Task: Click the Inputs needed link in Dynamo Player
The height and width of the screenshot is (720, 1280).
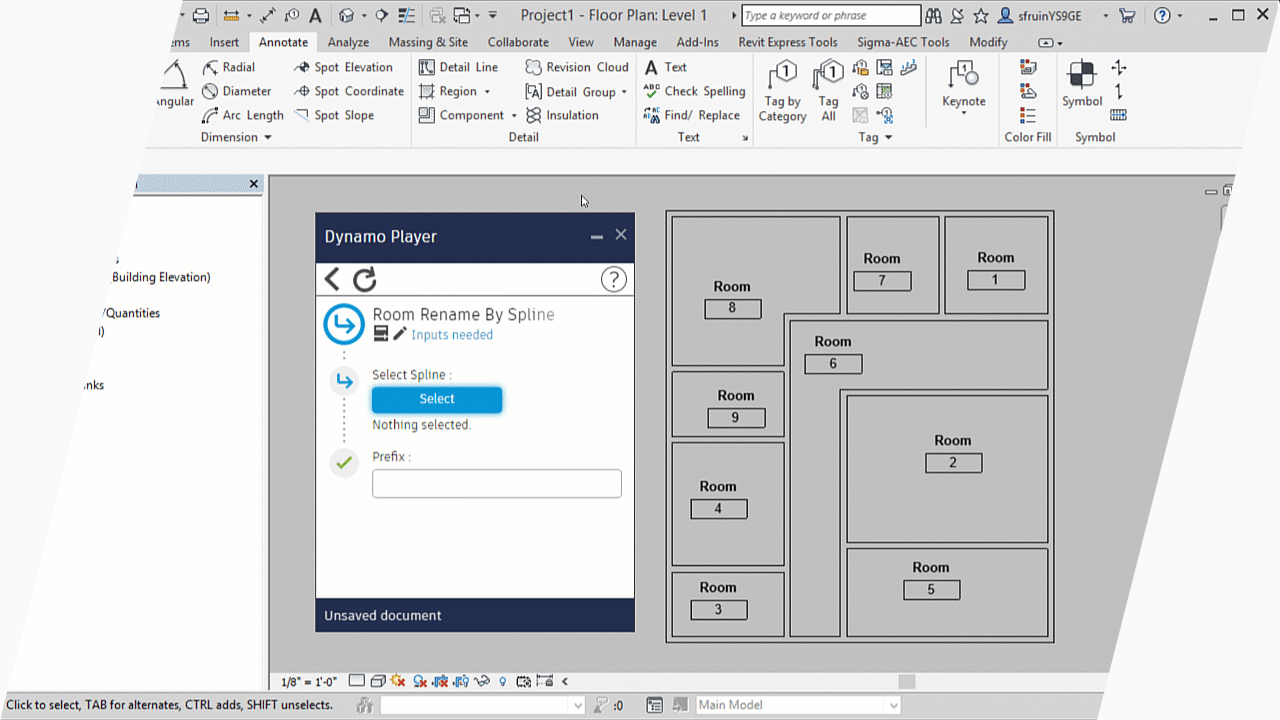Action: [452, 335]
